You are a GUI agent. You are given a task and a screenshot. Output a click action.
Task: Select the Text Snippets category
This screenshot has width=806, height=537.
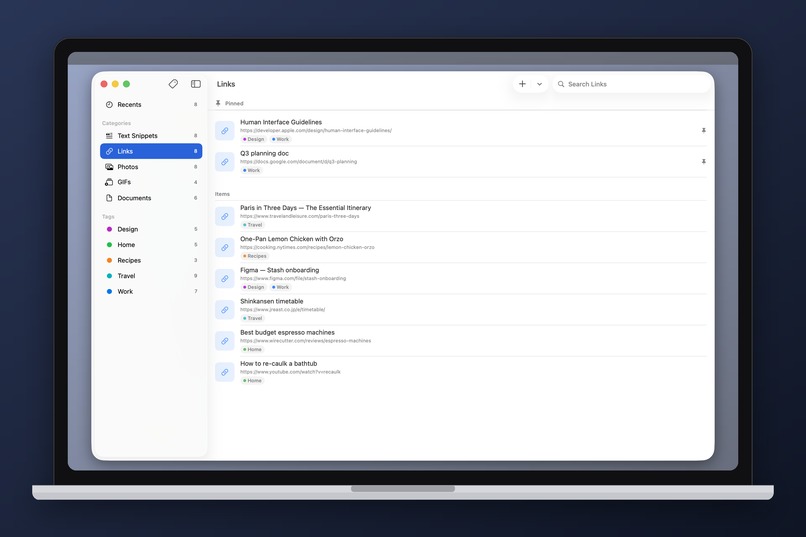tap(151, 136)
